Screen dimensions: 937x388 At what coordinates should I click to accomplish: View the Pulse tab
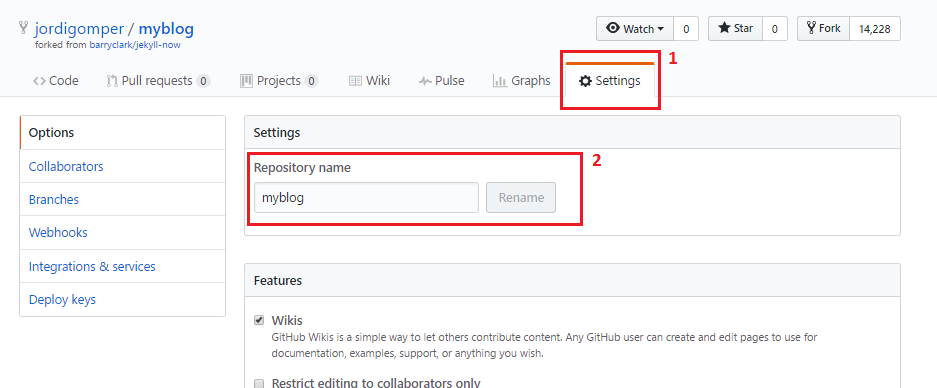[x=442, y=81]
